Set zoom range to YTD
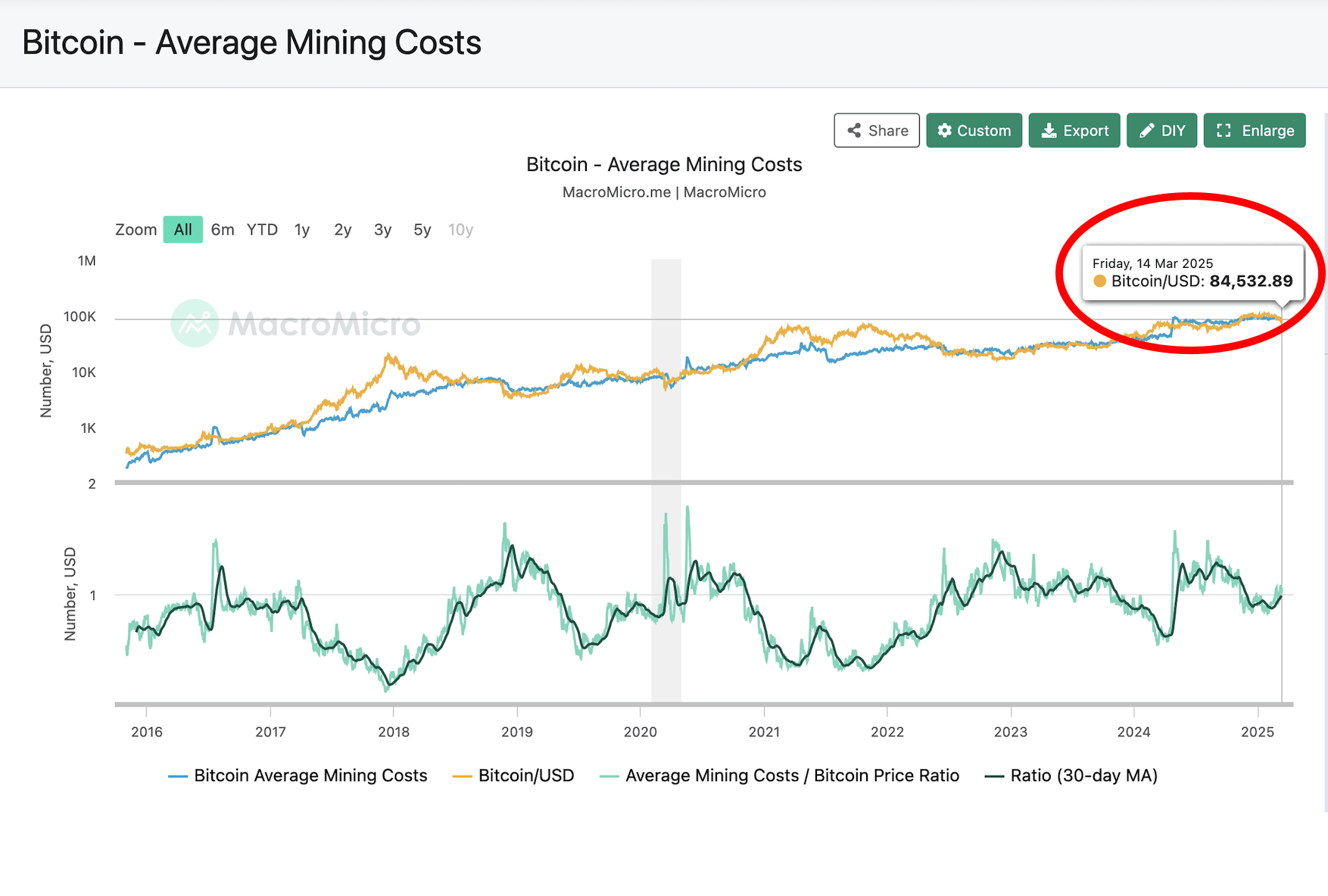The image size is (1328, 896). [262, 230]
